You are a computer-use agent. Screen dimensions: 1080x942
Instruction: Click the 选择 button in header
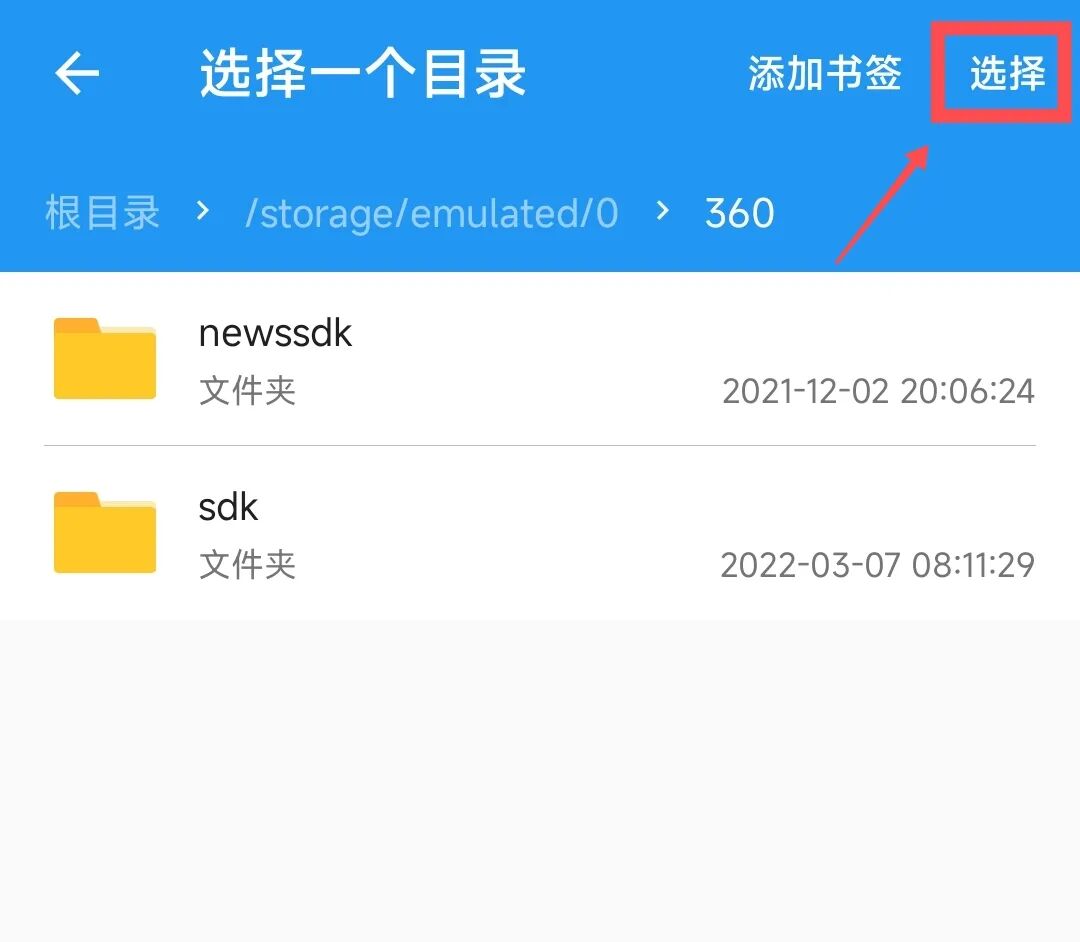1007,72
